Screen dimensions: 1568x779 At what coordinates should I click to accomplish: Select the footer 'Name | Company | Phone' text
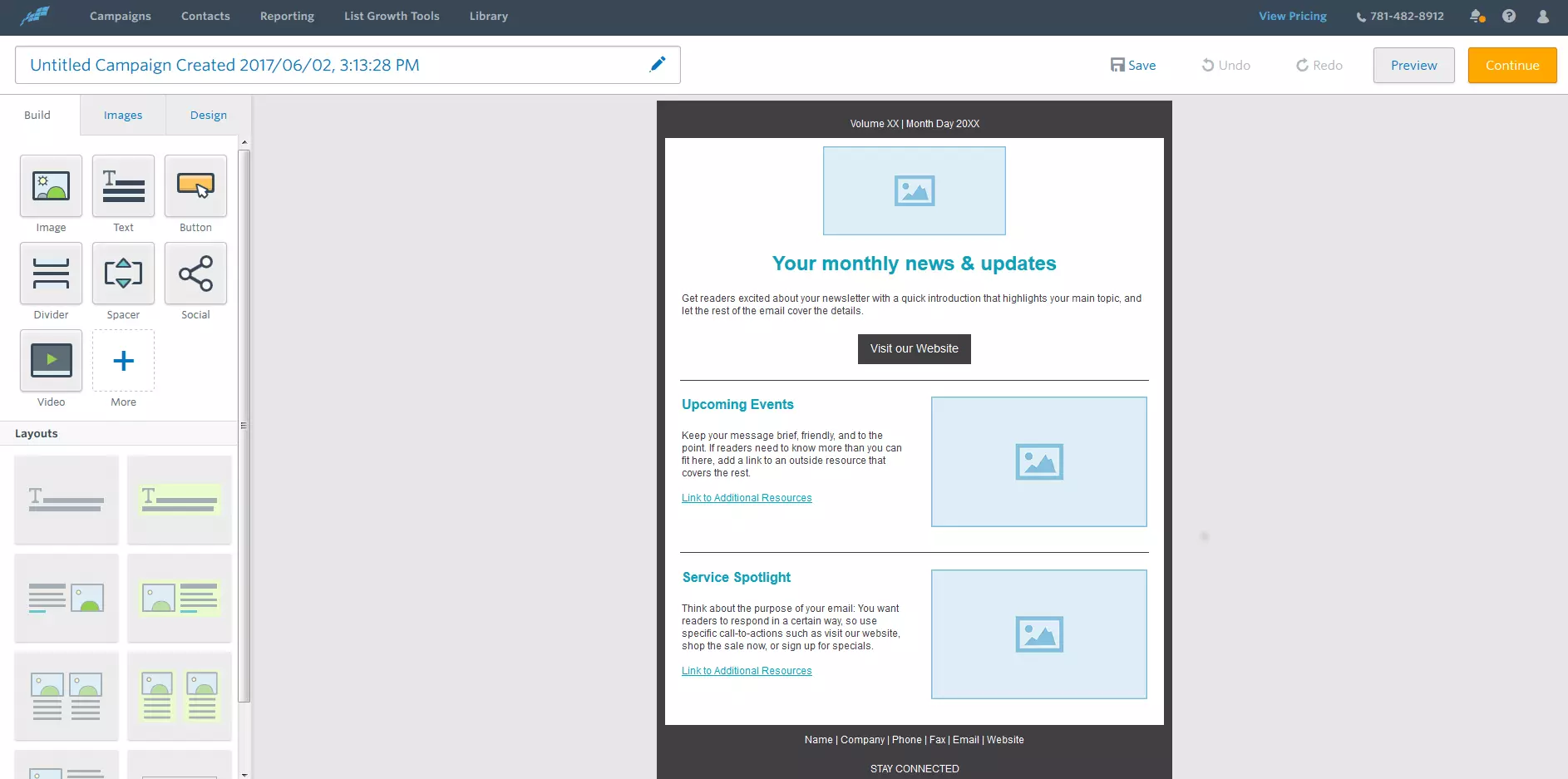coord(914,740)
